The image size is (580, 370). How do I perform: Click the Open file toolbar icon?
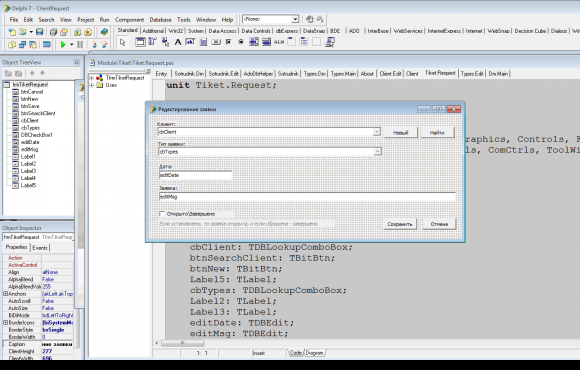point(23,32)
